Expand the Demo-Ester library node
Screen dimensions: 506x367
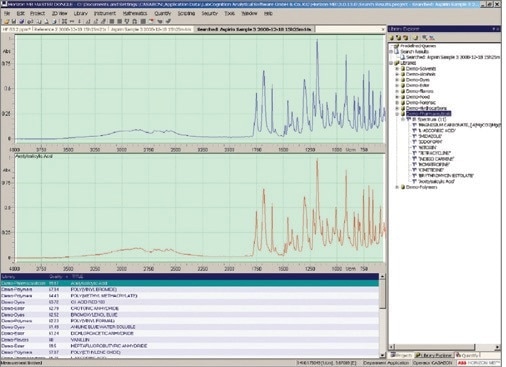[397, 86]
